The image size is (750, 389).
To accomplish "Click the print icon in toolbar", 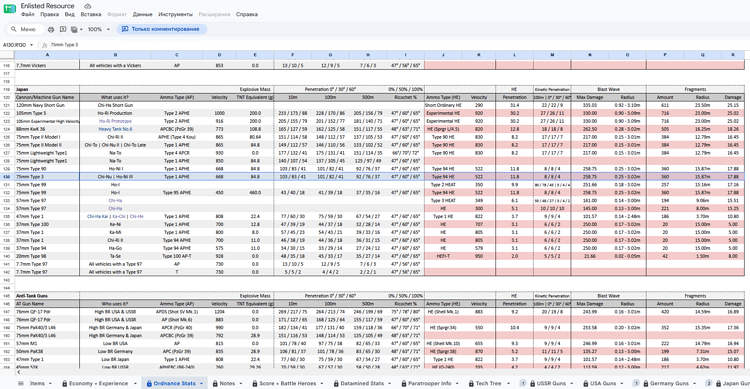I will click(51, 29).
